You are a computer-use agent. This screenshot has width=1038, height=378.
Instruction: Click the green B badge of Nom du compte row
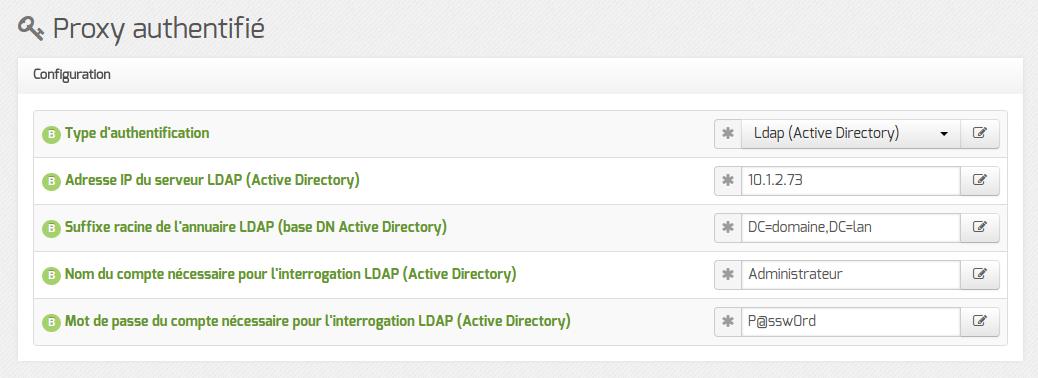(x=51, y=275)
